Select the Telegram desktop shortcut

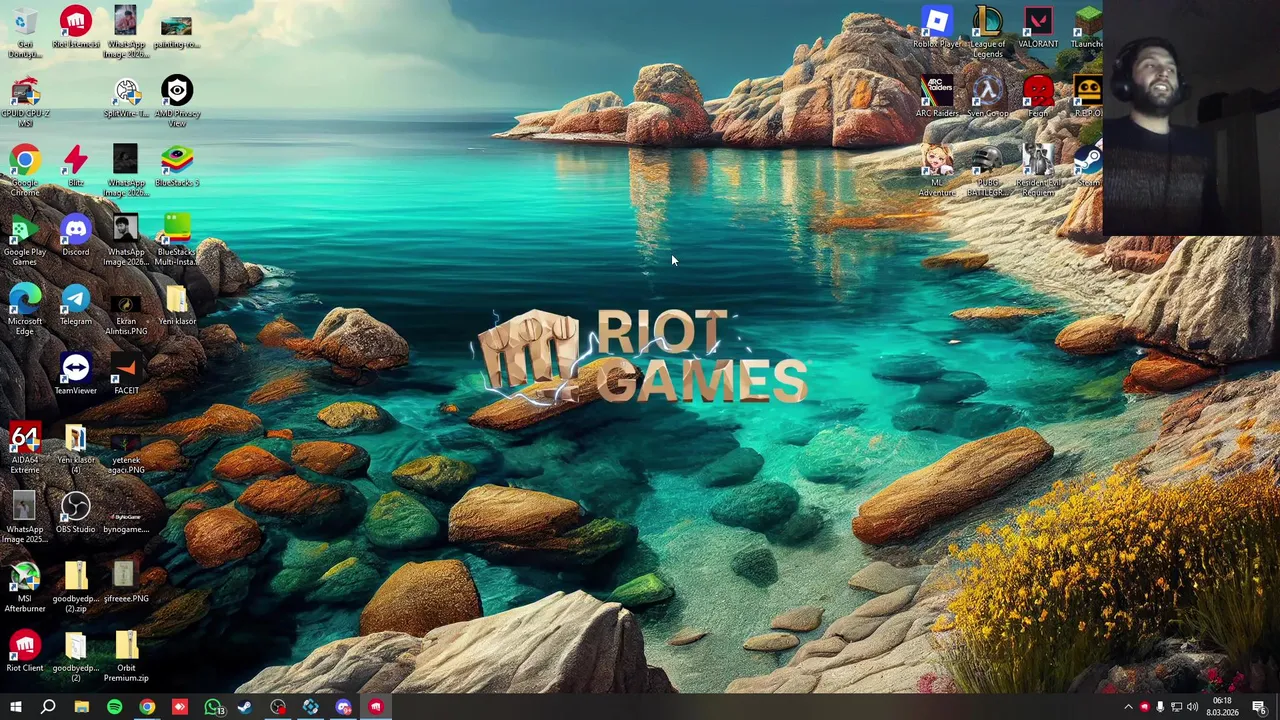tap(76, 305)
